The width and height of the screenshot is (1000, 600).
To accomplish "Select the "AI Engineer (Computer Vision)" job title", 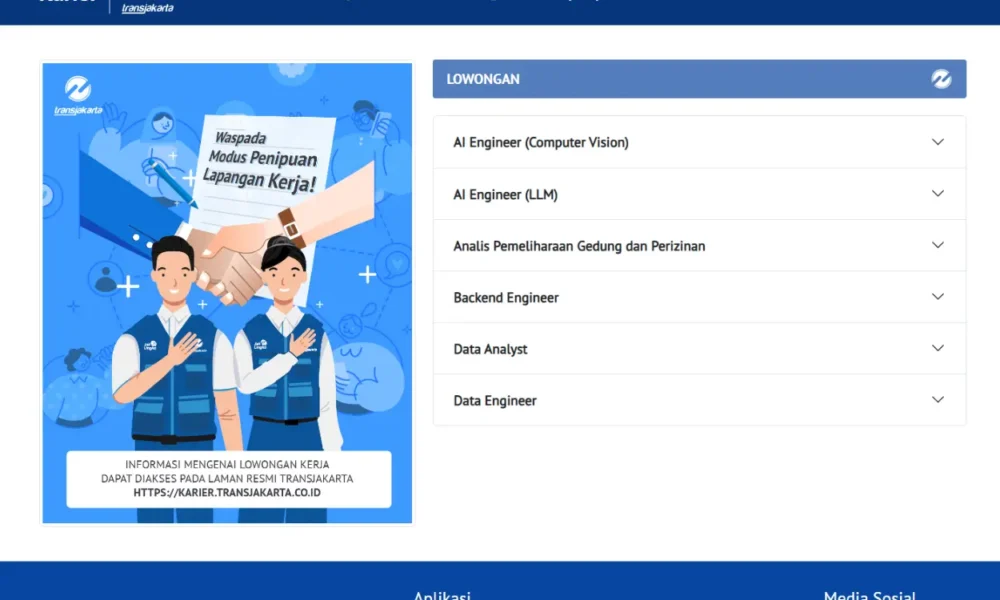I will pos(541,142).
